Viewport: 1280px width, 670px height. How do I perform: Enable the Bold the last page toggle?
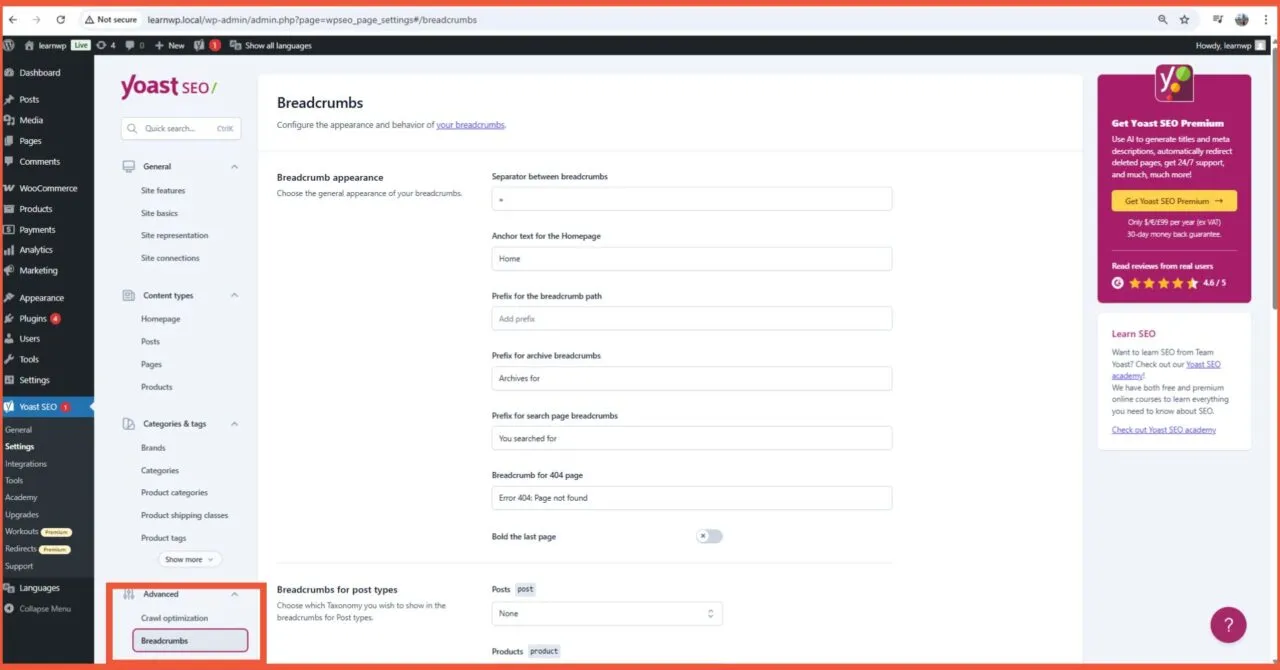click(x=709, y=536)
